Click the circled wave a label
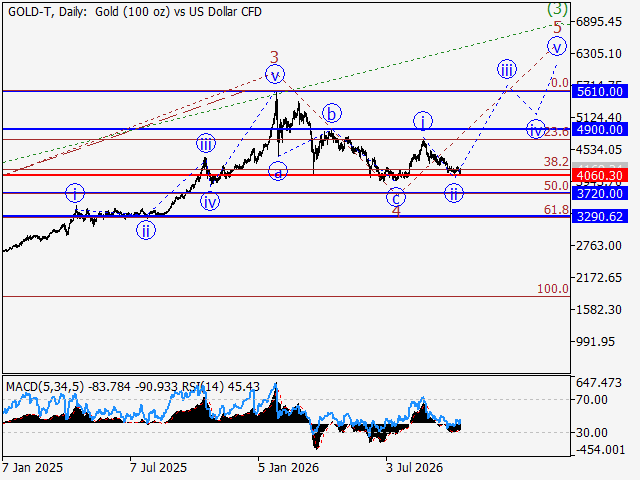The height and width of the screenshot is (480, 640). [x=278, y=171]
